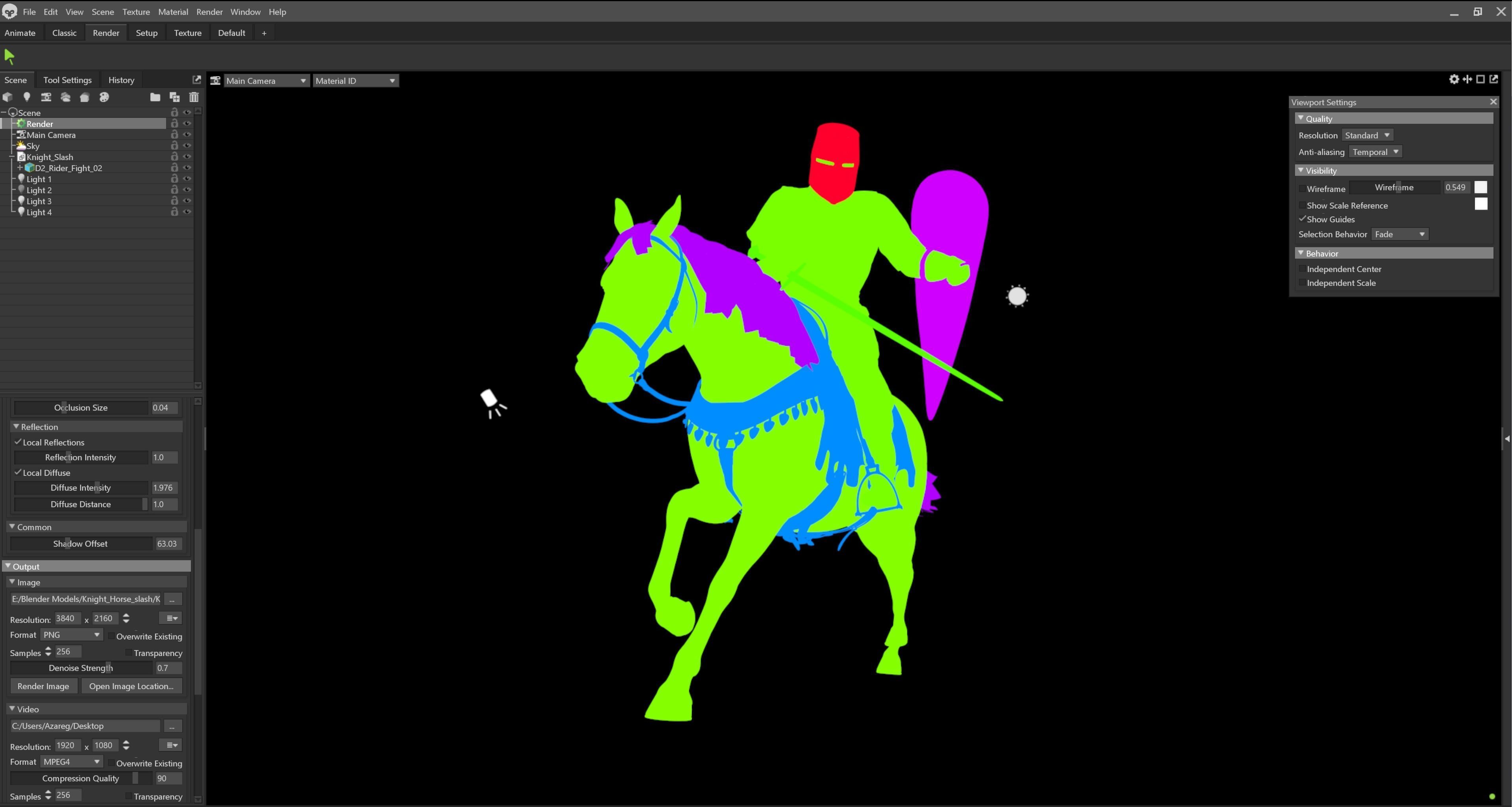Viewport: 1512px width, 807px height.
Task: Switch to the Tool Settings tab
Action: click(x=67, y=80)
